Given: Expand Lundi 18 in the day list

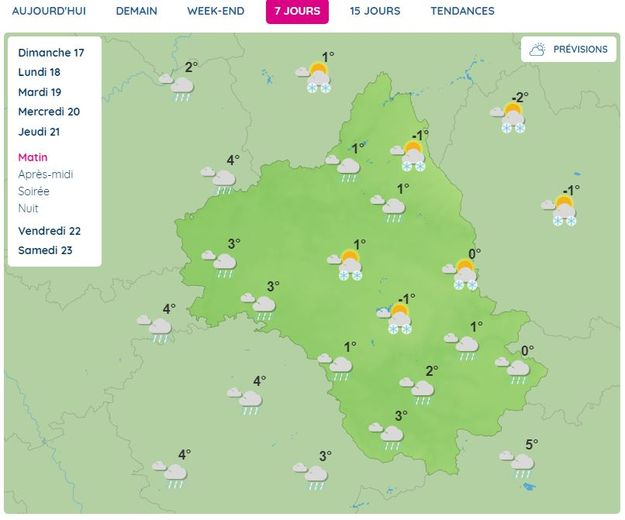Looking at the screenshot, I should [39, 73].
